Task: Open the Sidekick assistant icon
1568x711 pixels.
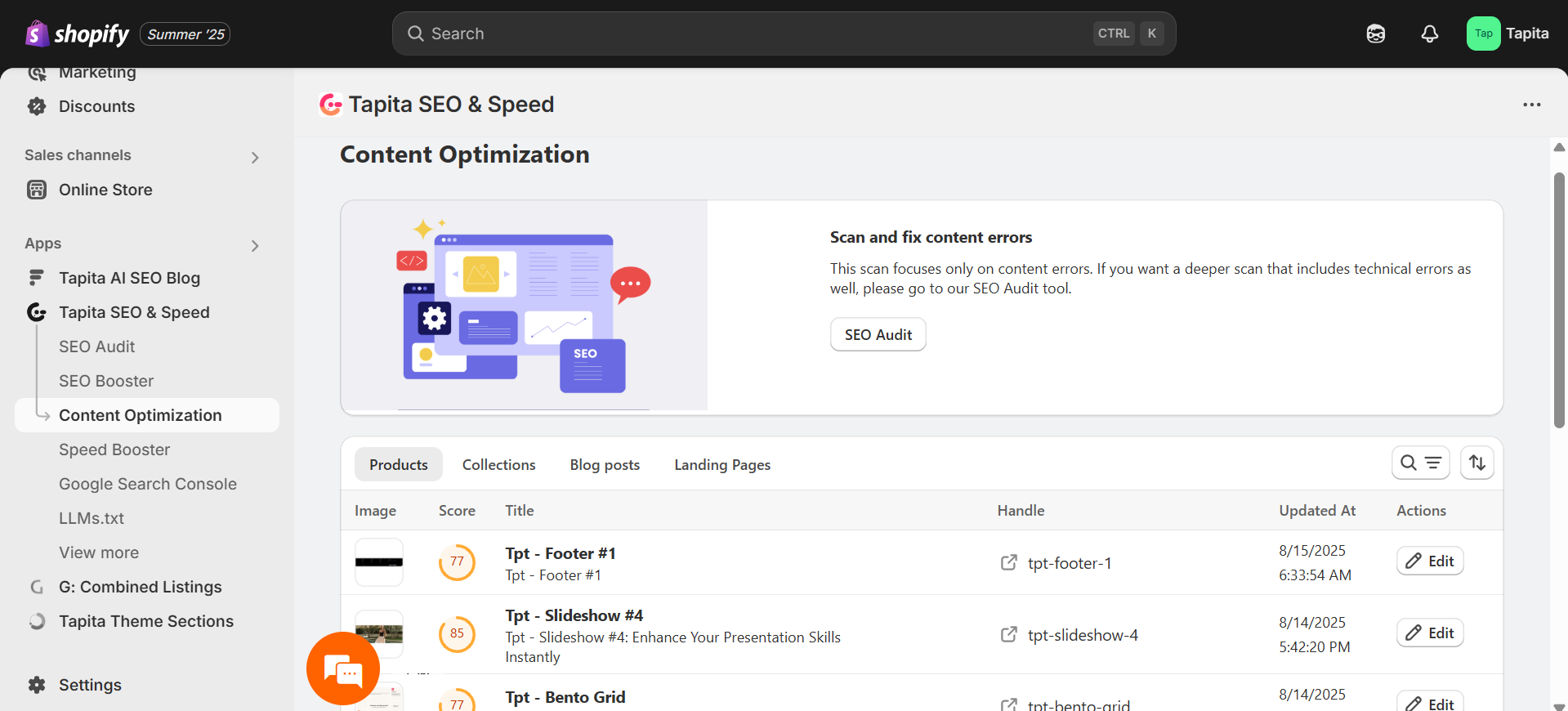Action: (x=1376, y=34)
